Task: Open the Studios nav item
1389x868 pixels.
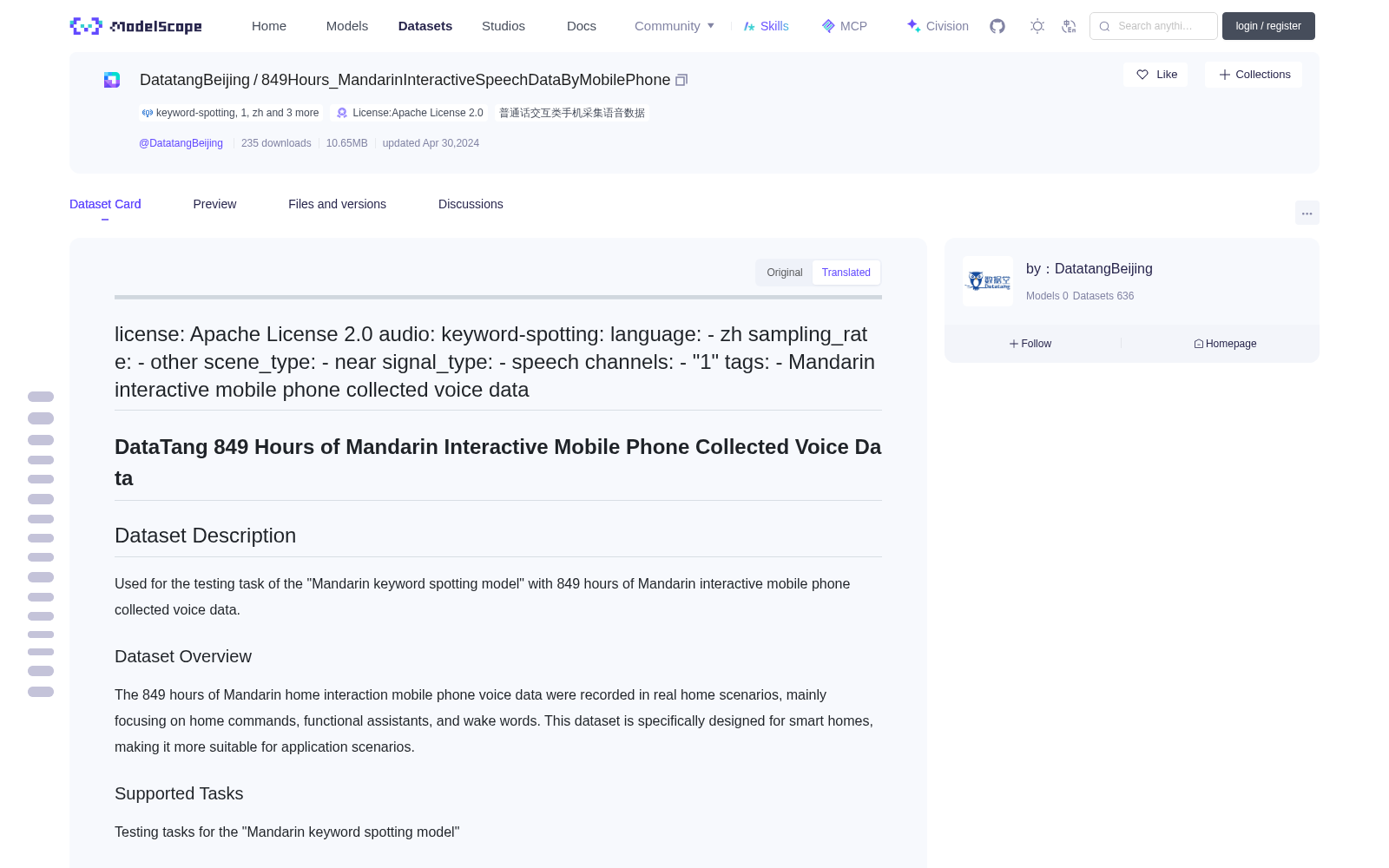Action: (504, 26)
